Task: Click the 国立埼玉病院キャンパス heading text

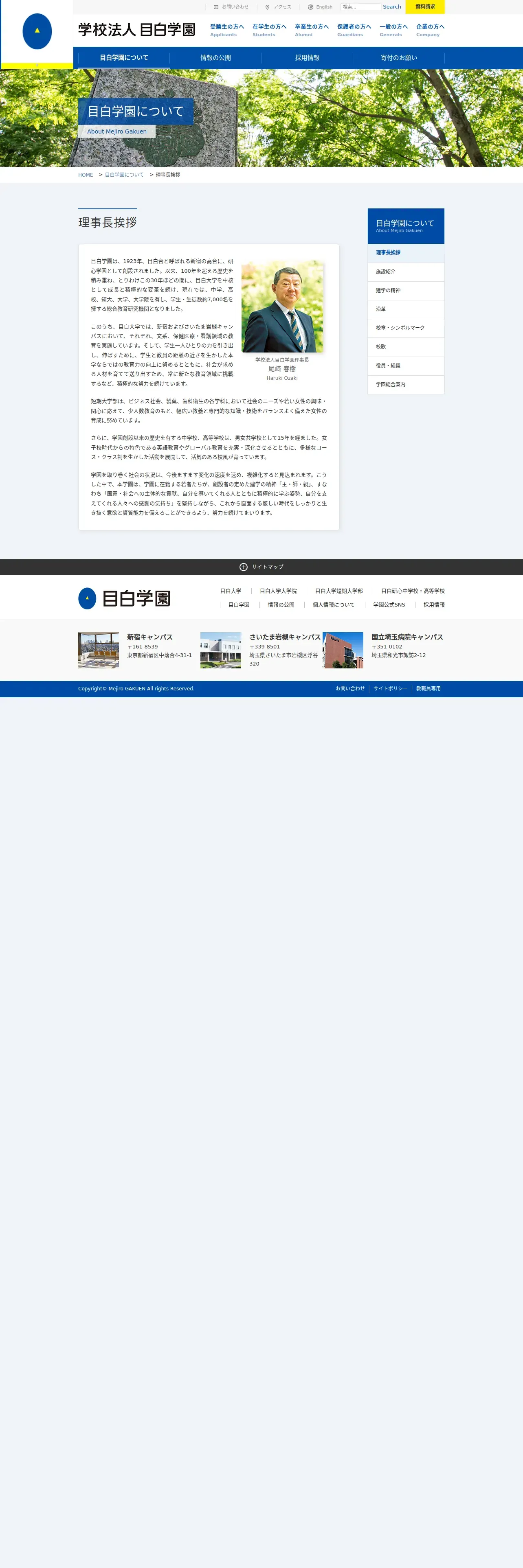Action: pyautogui.click(x=407, y=637)
